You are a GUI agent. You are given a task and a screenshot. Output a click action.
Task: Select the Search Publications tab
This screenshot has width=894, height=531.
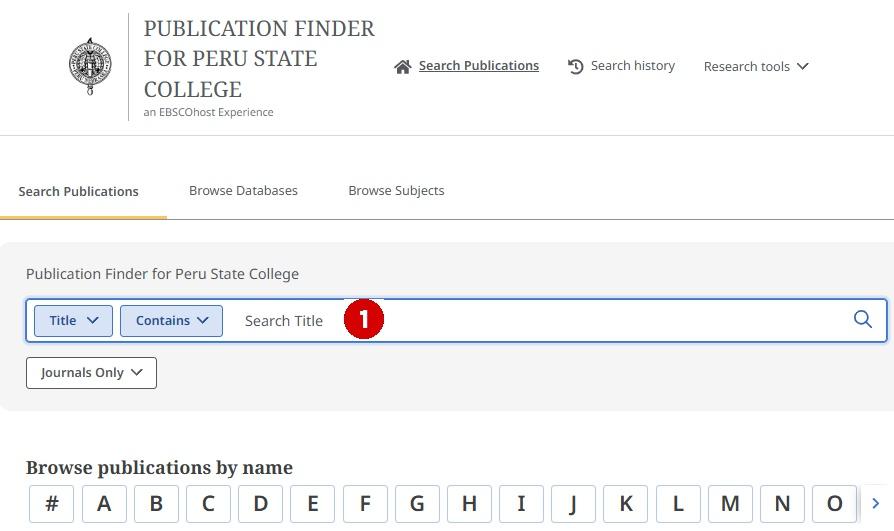coord(78,192)
